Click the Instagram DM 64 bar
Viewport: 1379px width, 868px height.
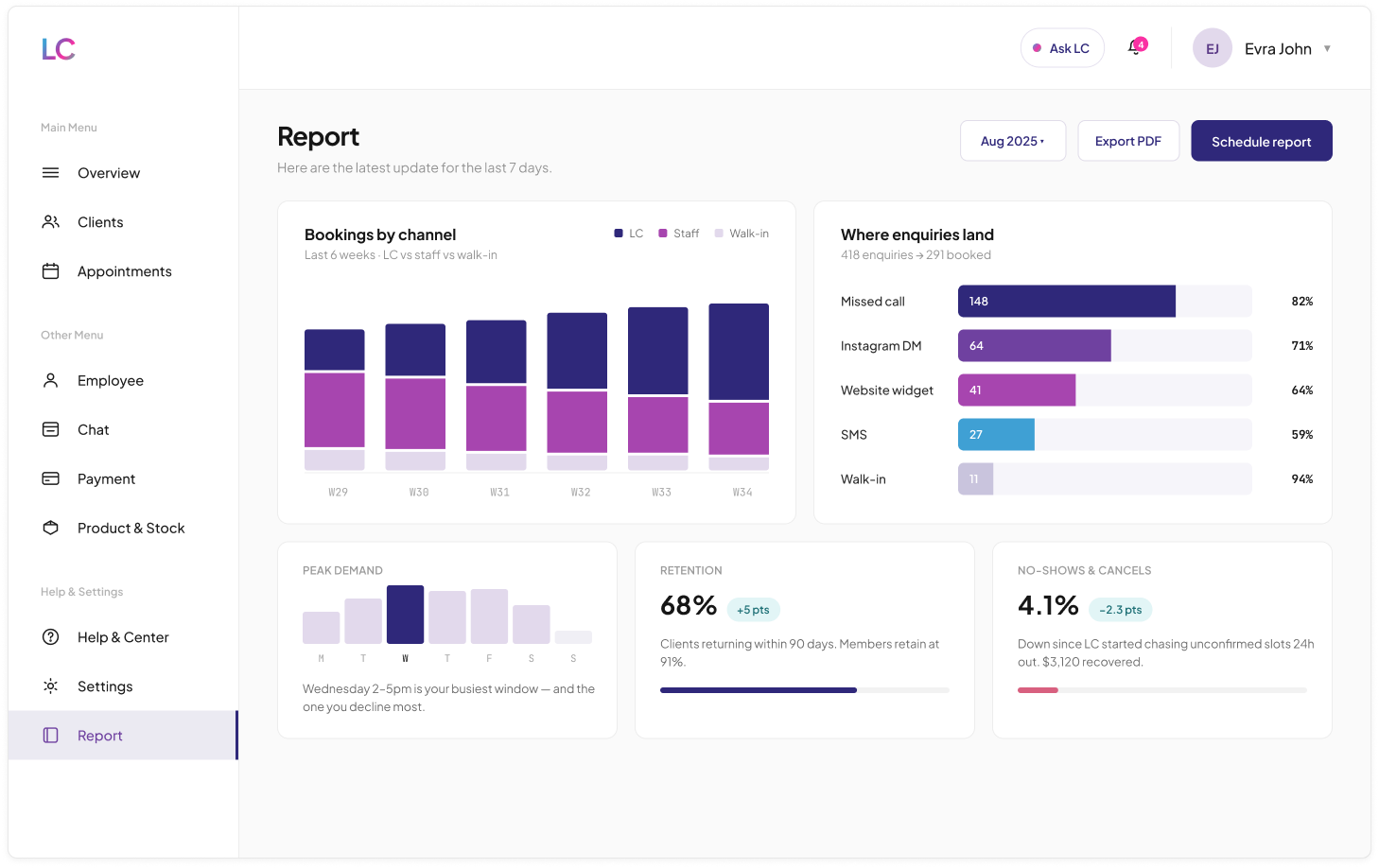coord(1035,345)
